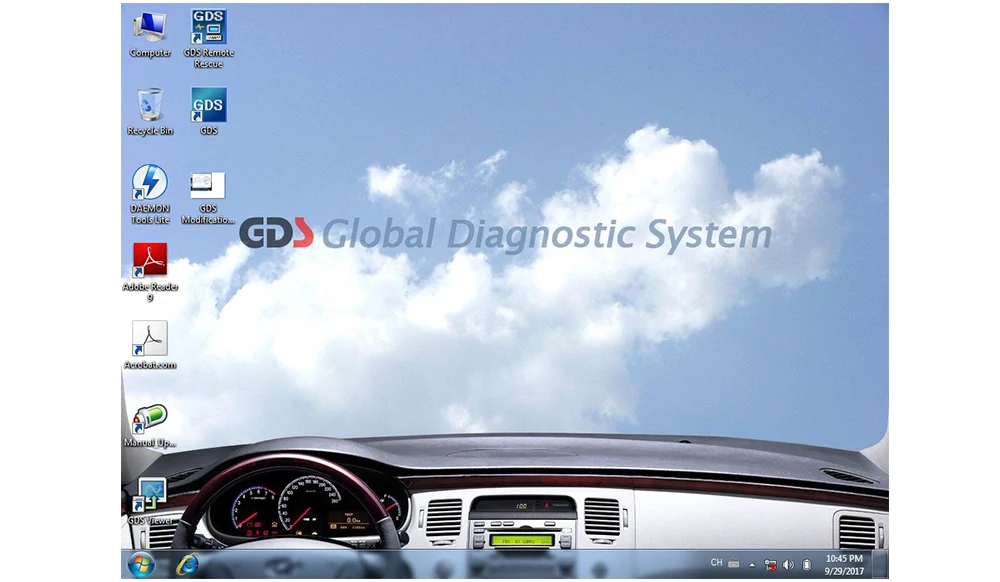Launch the GDS application shortcut
The image size is (1000, 582).
[x=209, y=112]
